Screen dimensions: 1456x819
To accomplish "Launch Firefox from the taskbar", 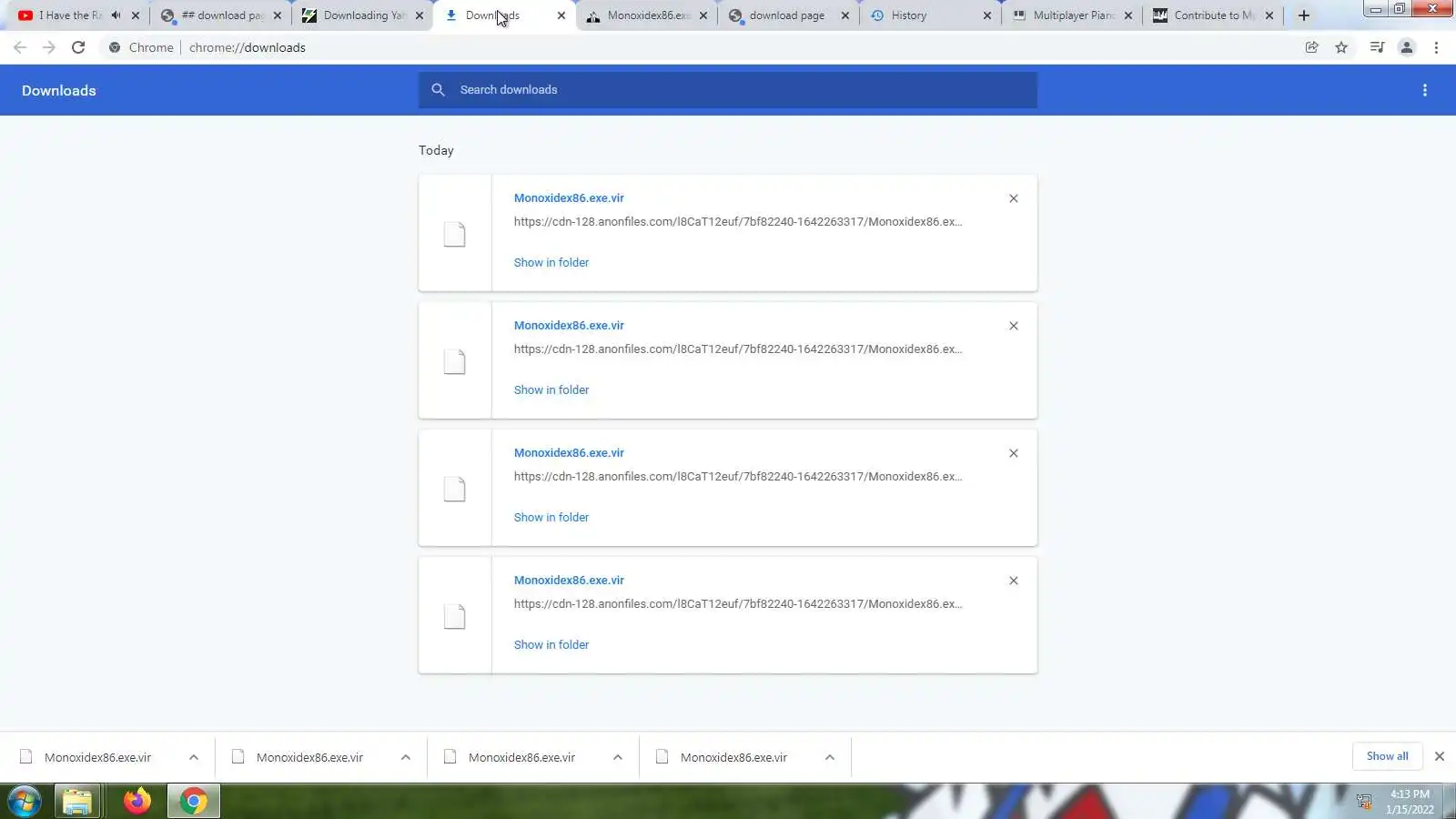I will pos(137,801).
